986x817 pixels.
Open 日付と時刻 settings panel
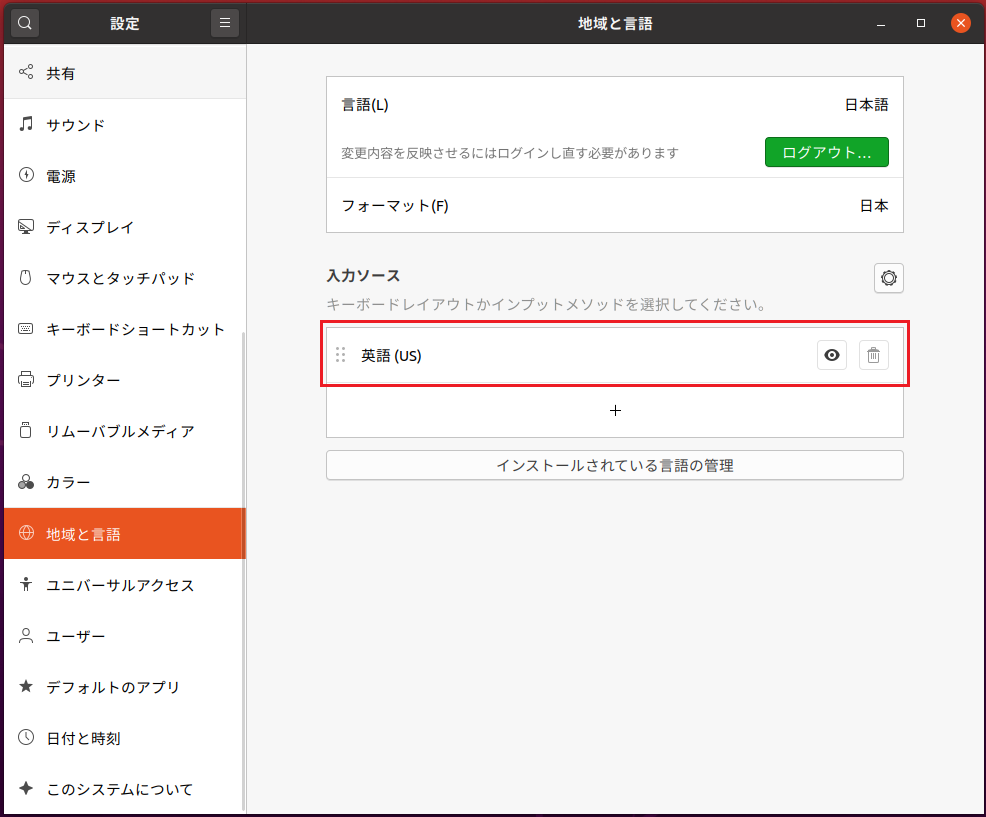tap(125, 738)
